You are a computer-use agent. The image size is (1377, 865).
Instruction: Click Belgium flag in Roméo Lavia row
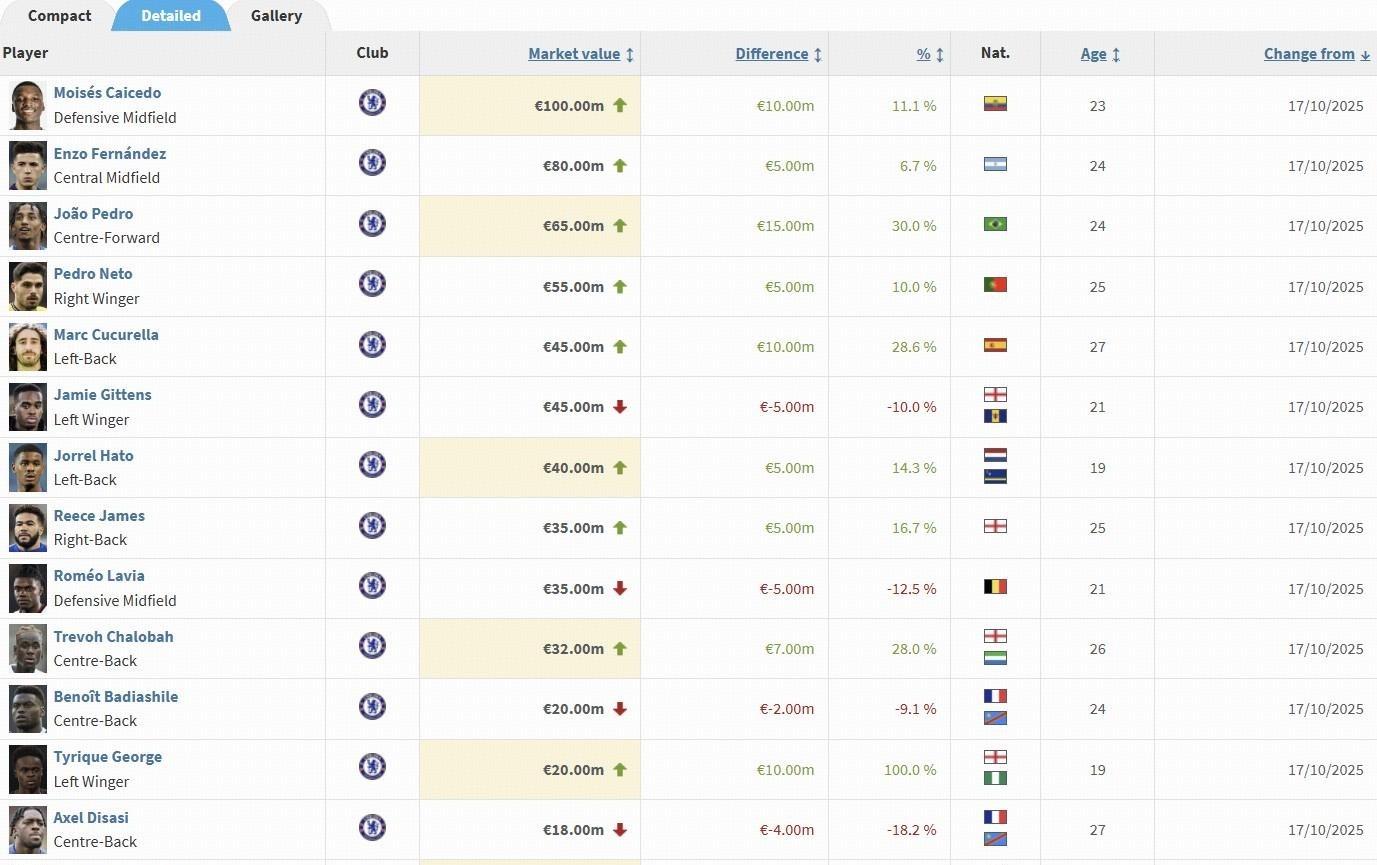click(x=995, y=587)
